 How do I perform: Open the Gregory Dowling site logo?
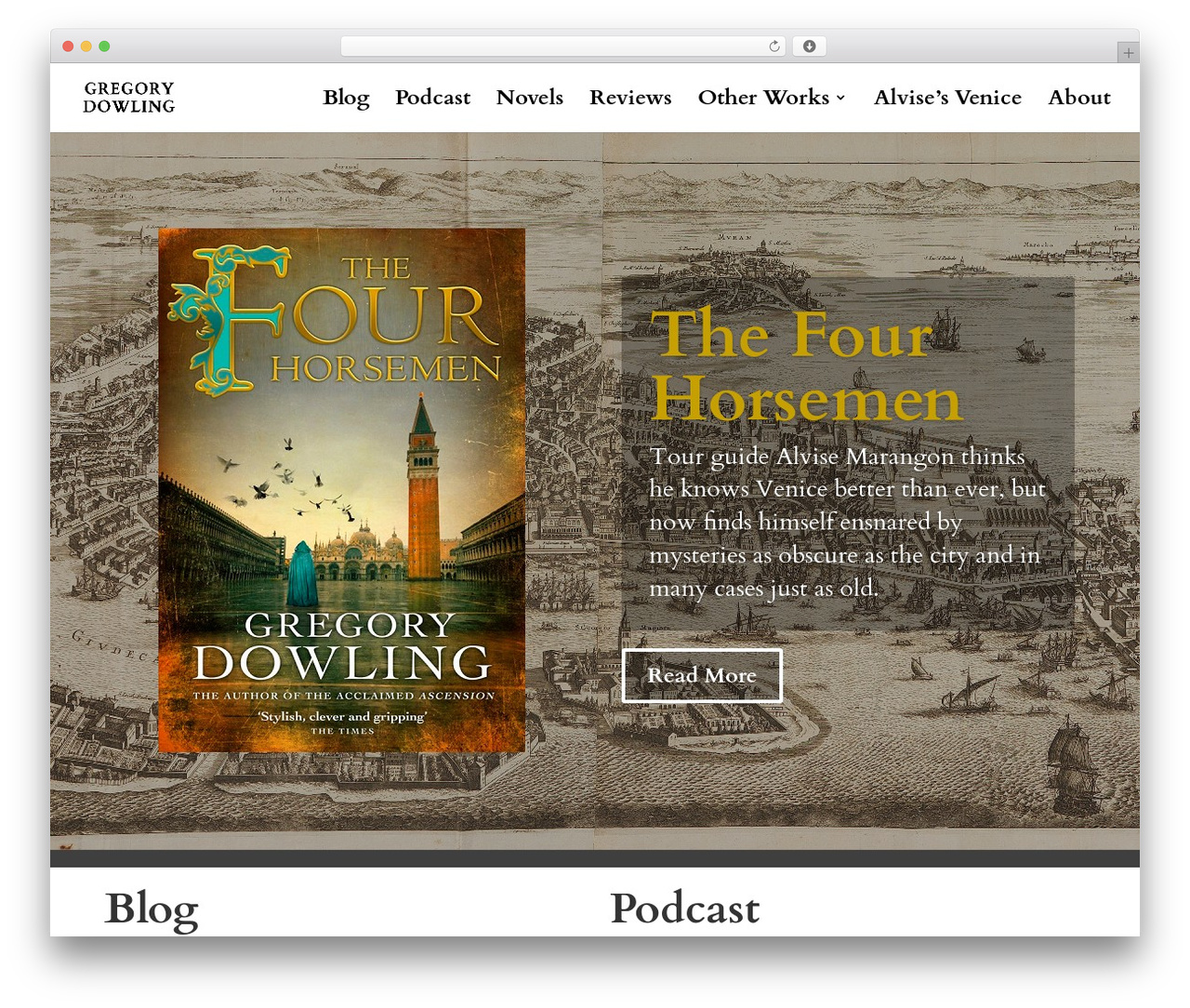129,98
